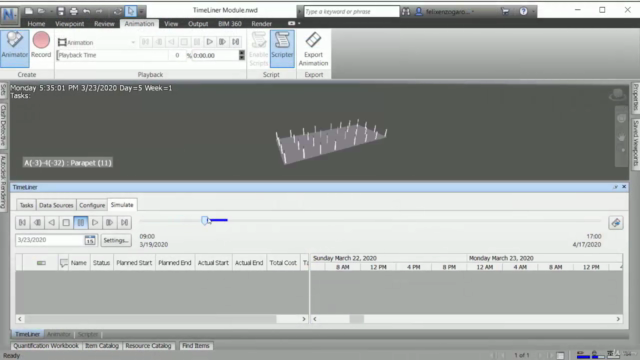
Task: Click the Clash Detective docked side tab
Action: click(x=4, y=125)
